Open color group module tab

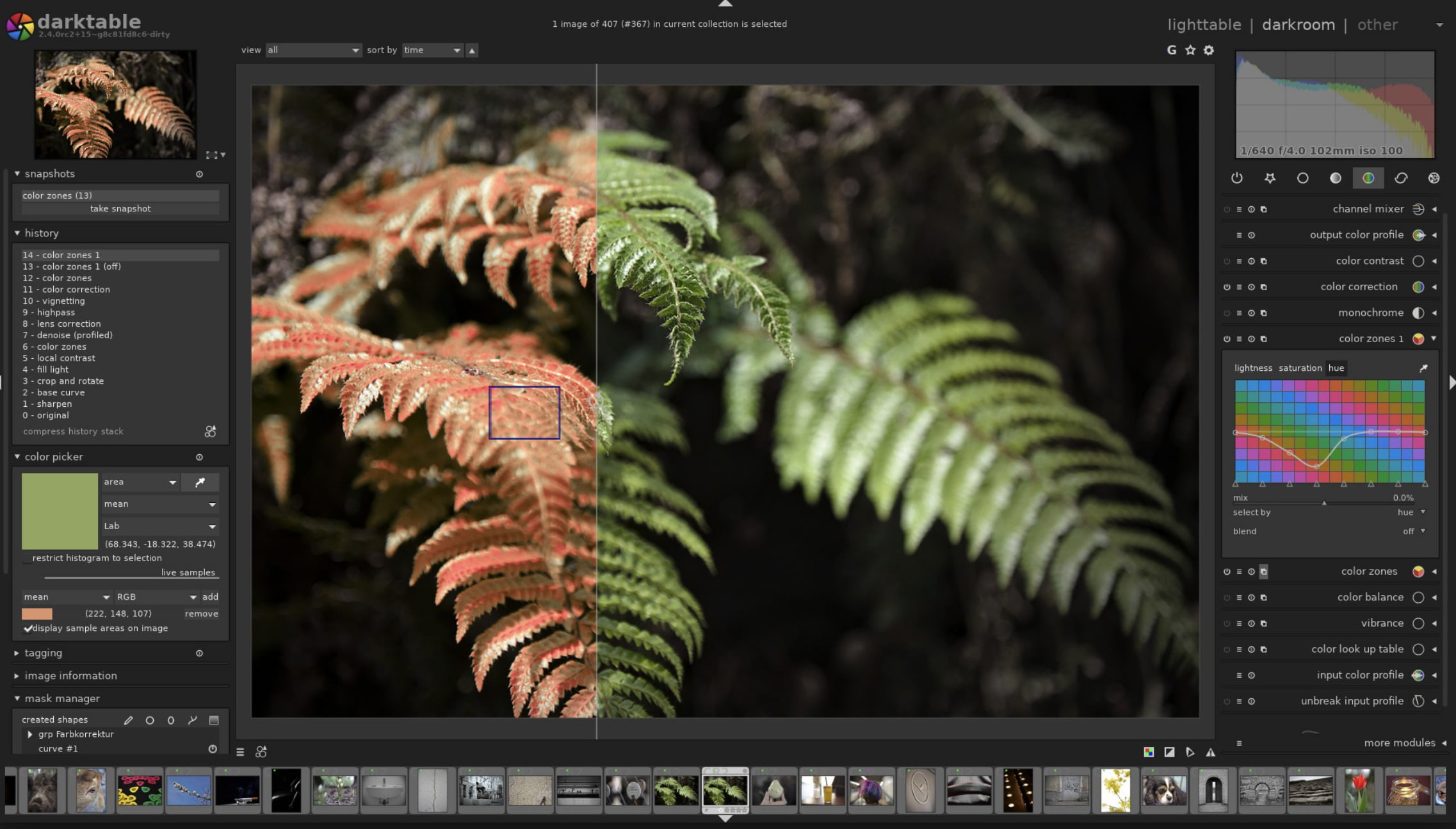pos(1368,178)
